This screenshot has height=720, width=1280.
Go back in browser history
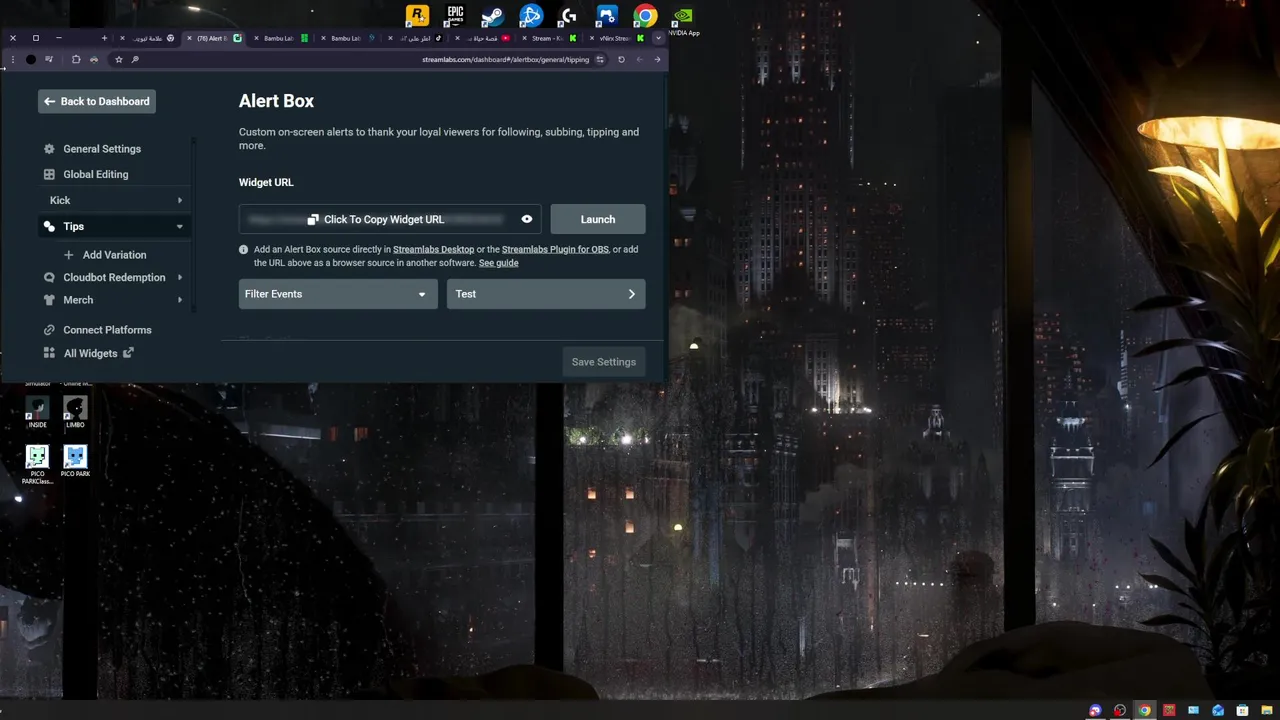[x=657, y=59]
